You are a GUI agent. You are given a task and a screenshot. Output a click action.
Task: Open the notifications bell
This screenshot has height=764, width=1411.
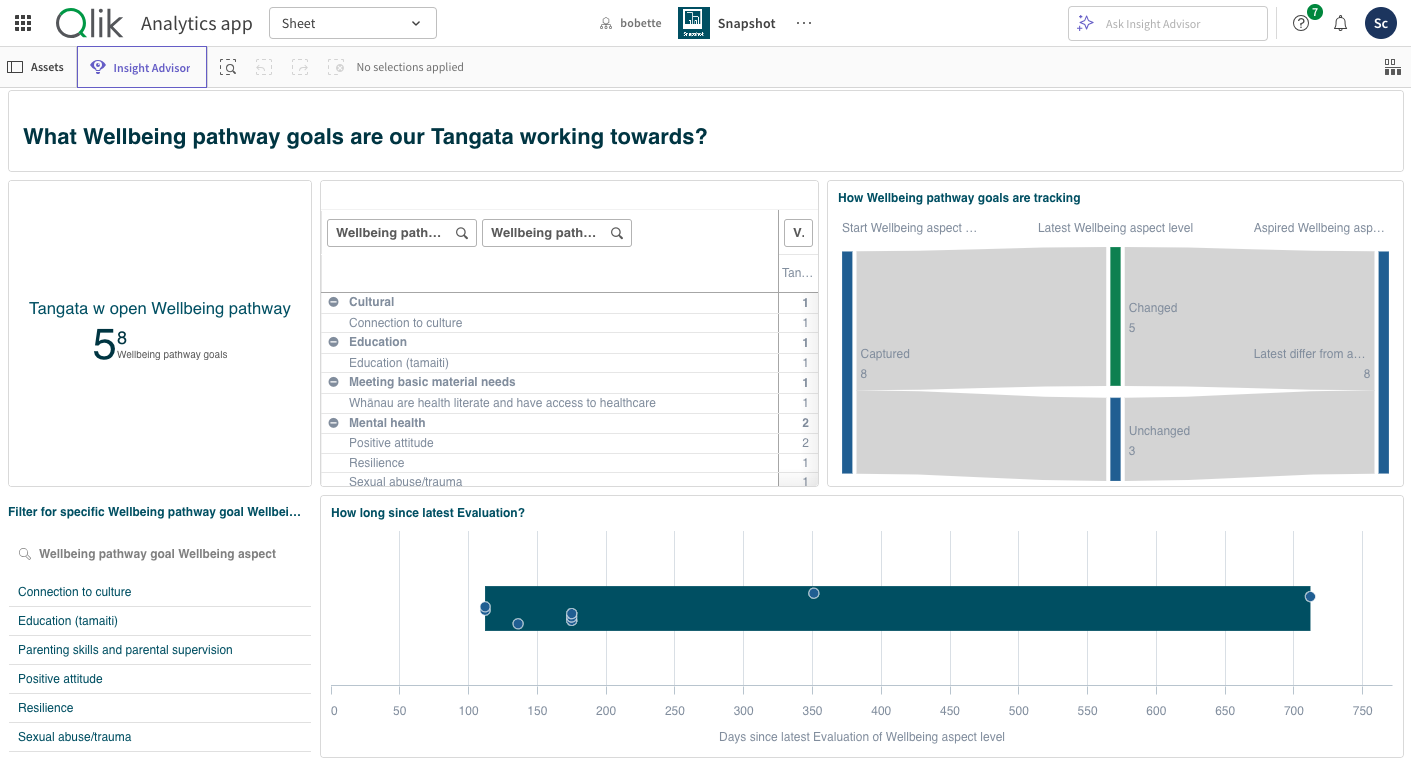point(1341,23)
